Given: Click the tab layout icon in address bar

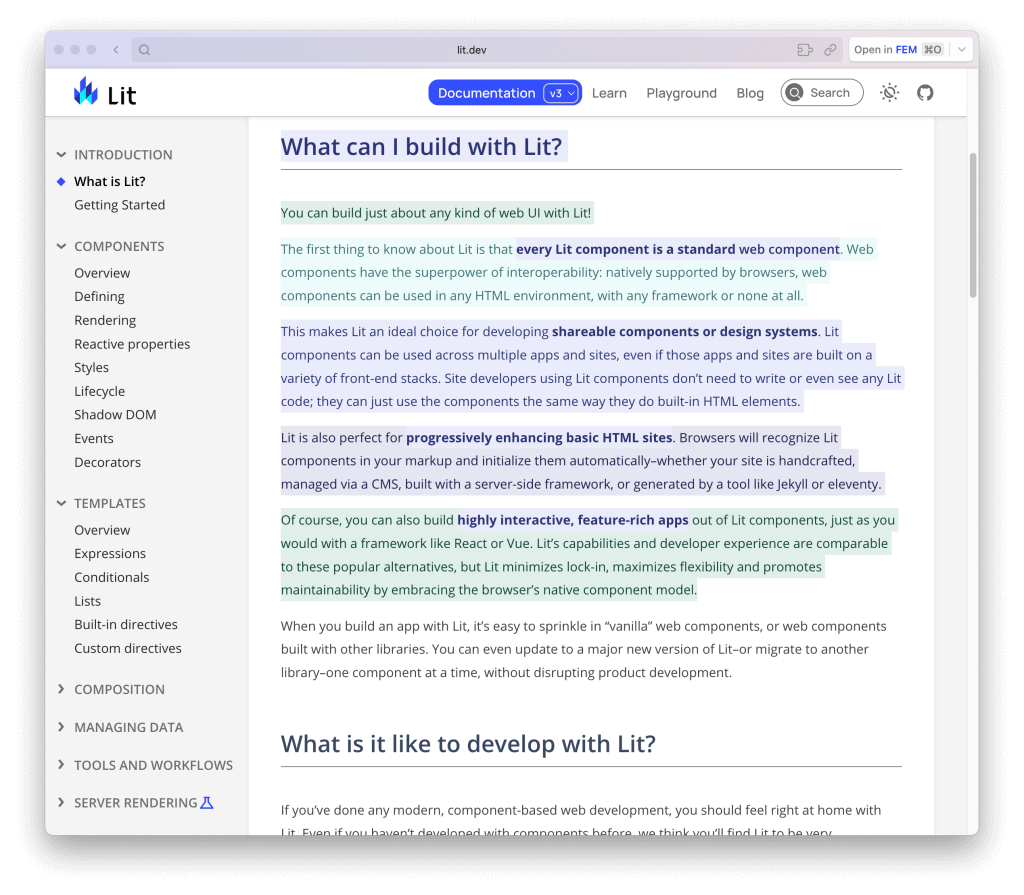Looking at the screenshot, I should point(805,50).
